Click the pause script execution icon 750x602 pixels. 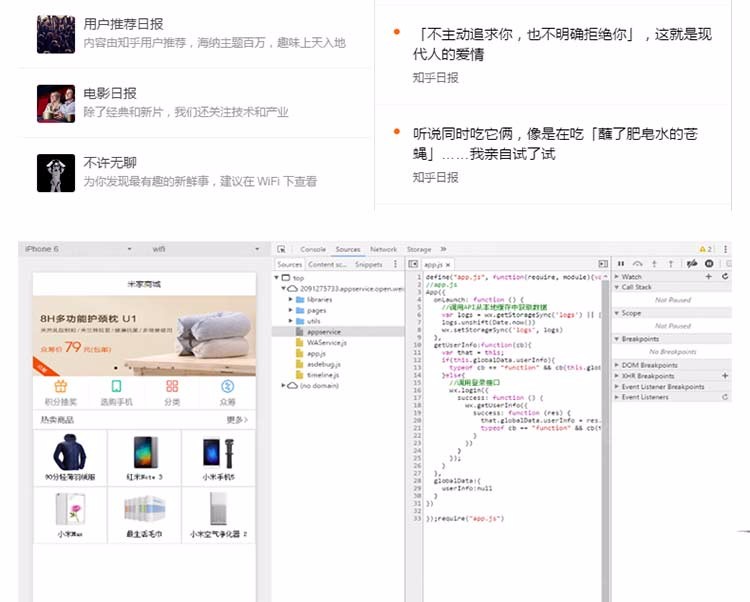click(x=621, y=263)
